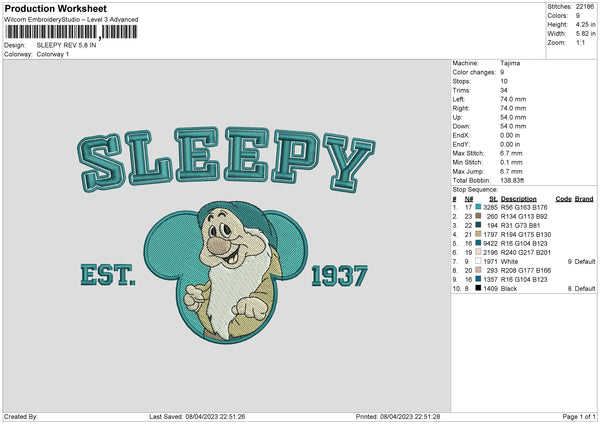Click the Printed timestamp in footer

(398, 416)
